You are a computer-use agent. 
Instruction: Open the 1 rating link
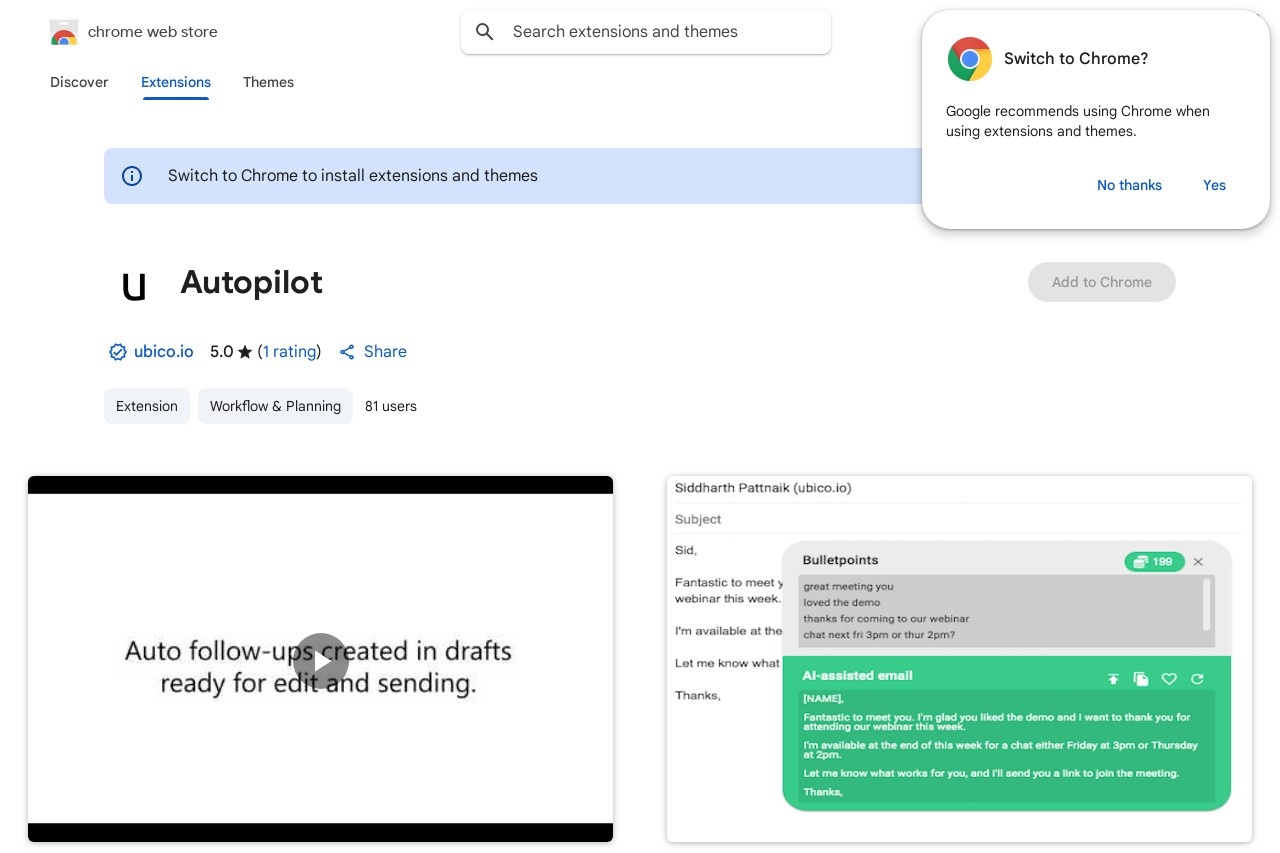pos(290,352)
